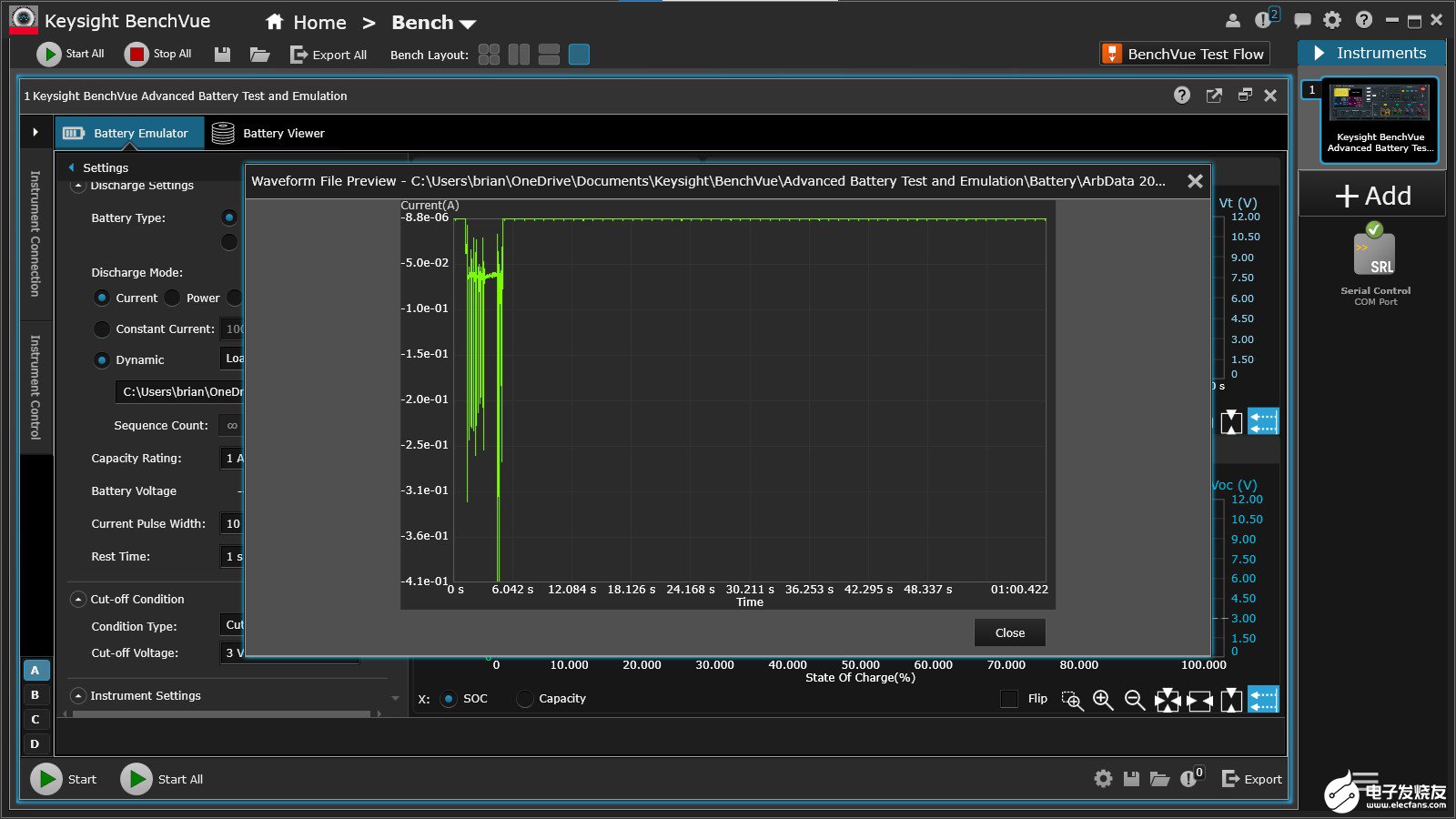
Task: Select channel D button
Action: [x=35, y=744]
